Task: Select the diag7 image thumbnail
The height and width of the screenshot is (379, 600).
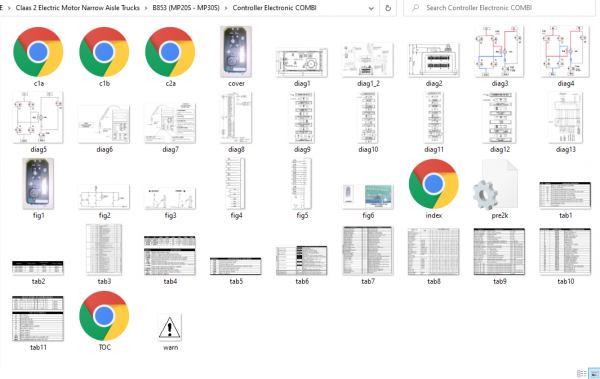Action: coord(170,123)
